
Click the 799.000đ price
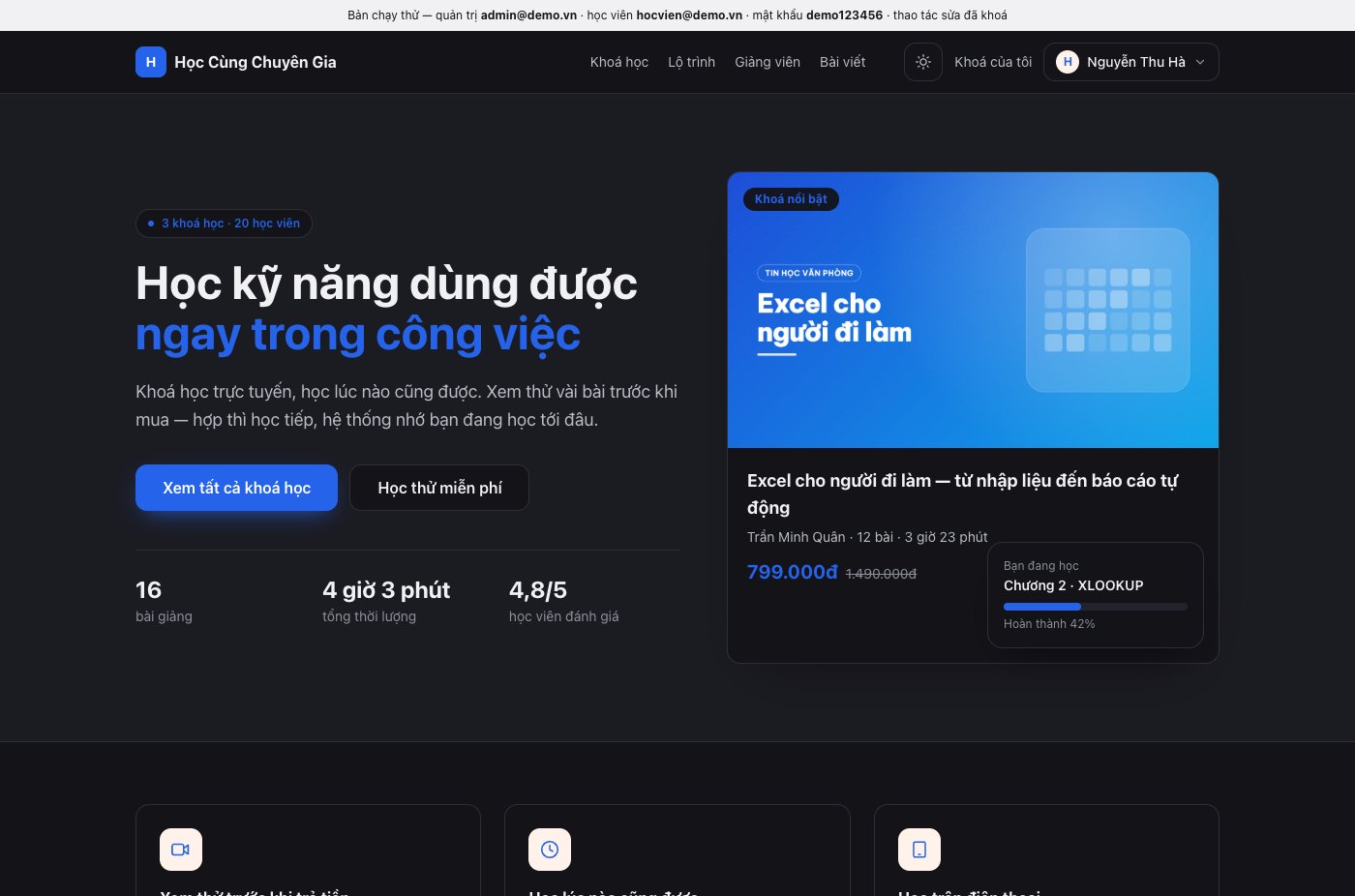(x=792, y=572)
